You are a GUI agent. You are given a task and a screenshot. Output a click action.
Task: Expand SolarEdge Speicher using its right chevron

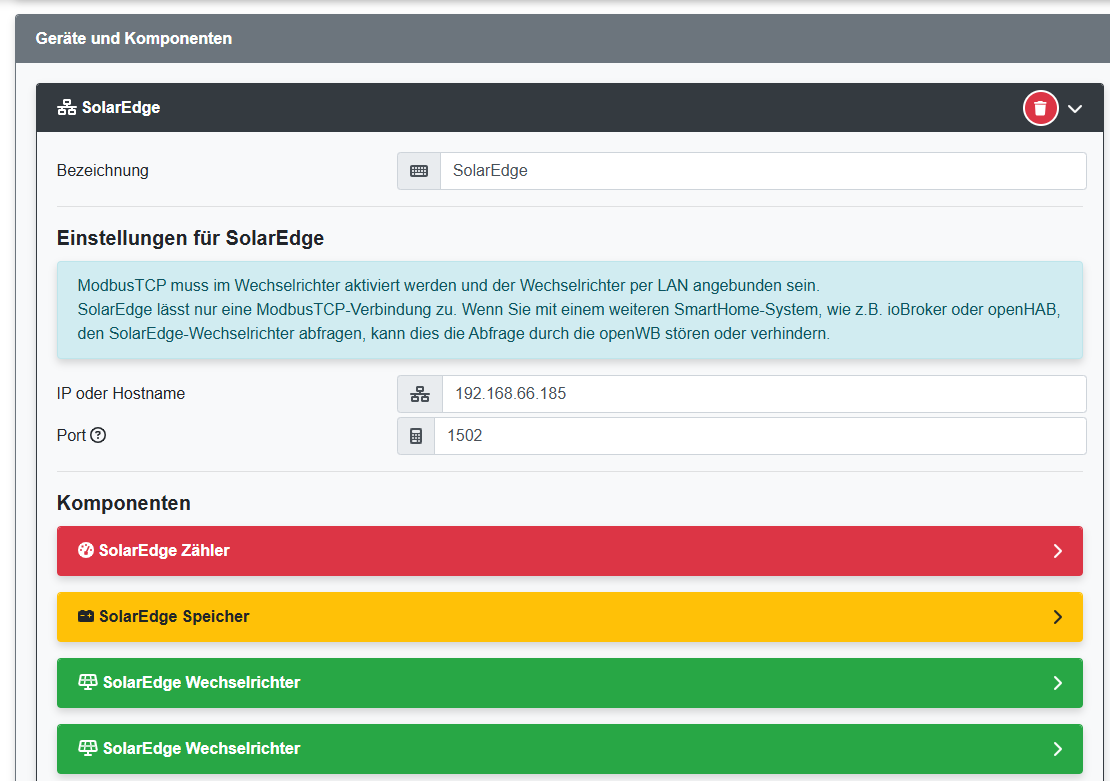[1058, 617]
